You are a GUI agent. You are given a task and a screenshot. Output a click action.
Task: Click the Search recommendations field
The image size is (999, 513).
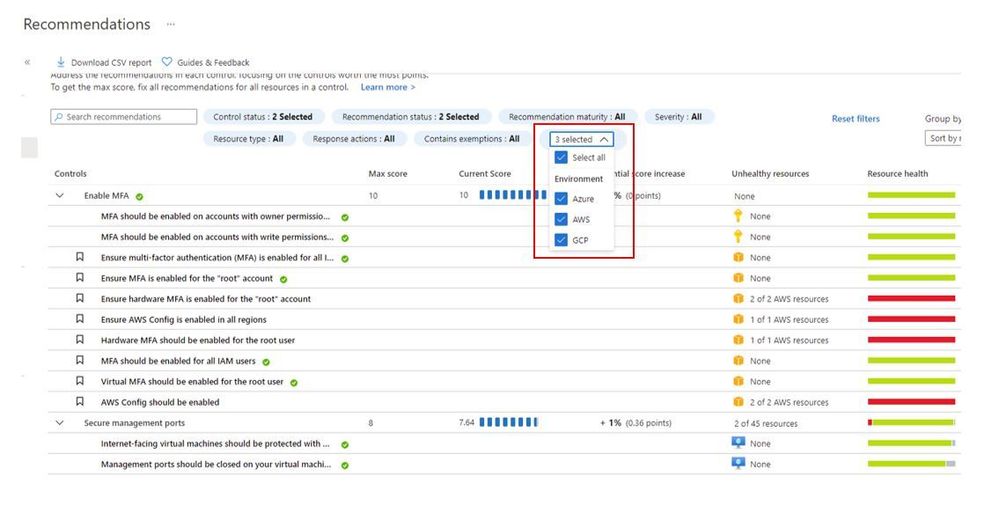click(x=124, y=117)
